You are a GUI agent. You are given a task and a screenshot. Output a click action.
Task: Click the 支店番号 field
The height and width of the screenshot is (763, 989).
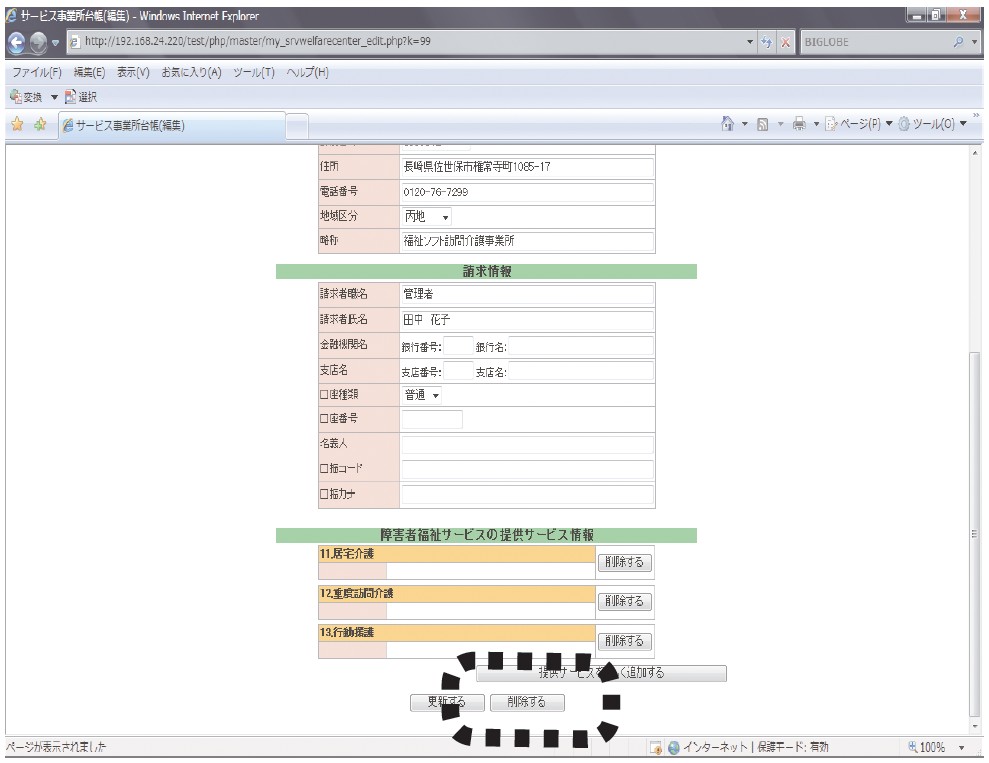click(x=458, y=371)
